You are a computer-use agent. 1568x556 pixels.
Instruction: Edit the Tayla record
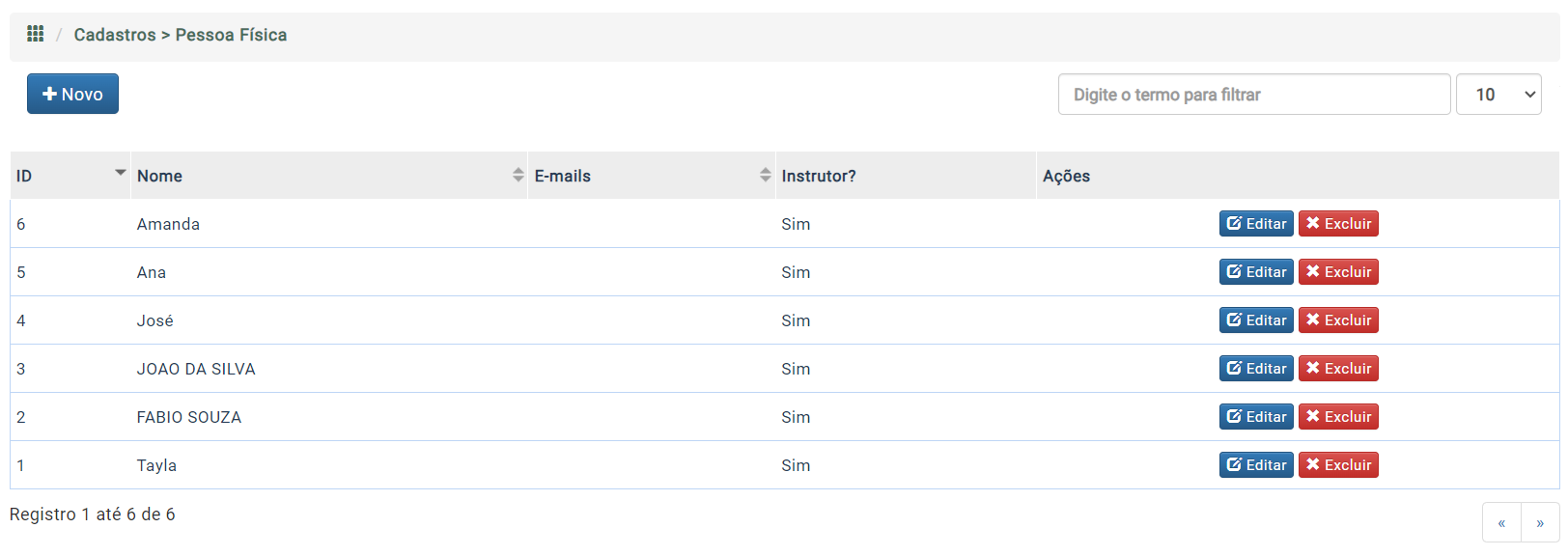coord(1256,465)
